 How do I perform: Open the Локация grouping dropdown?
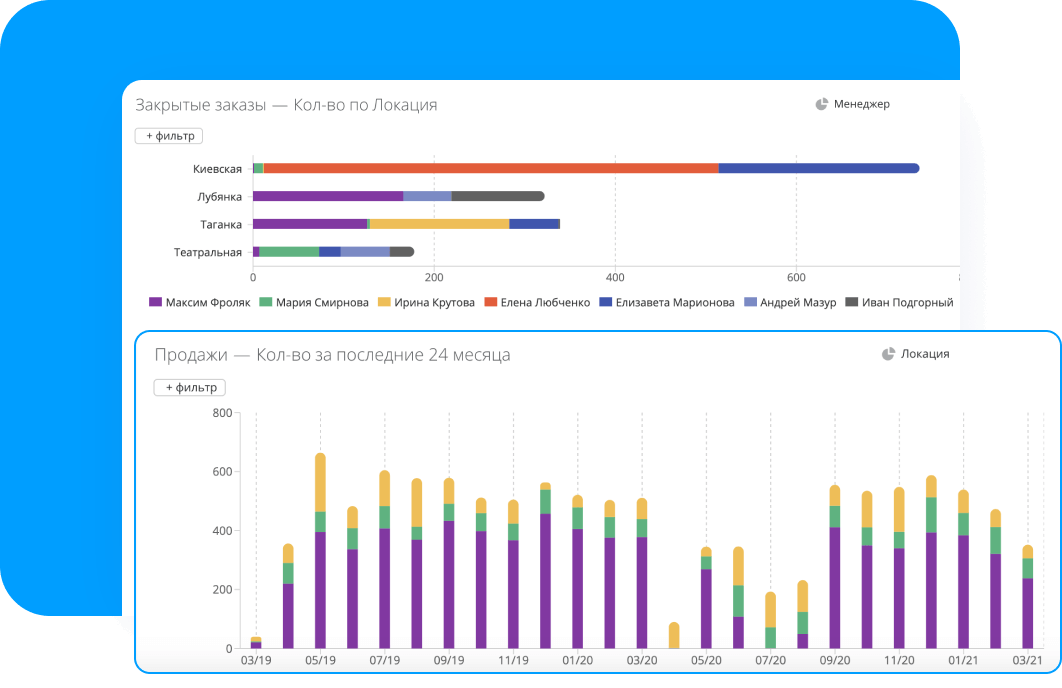[925, 354]
